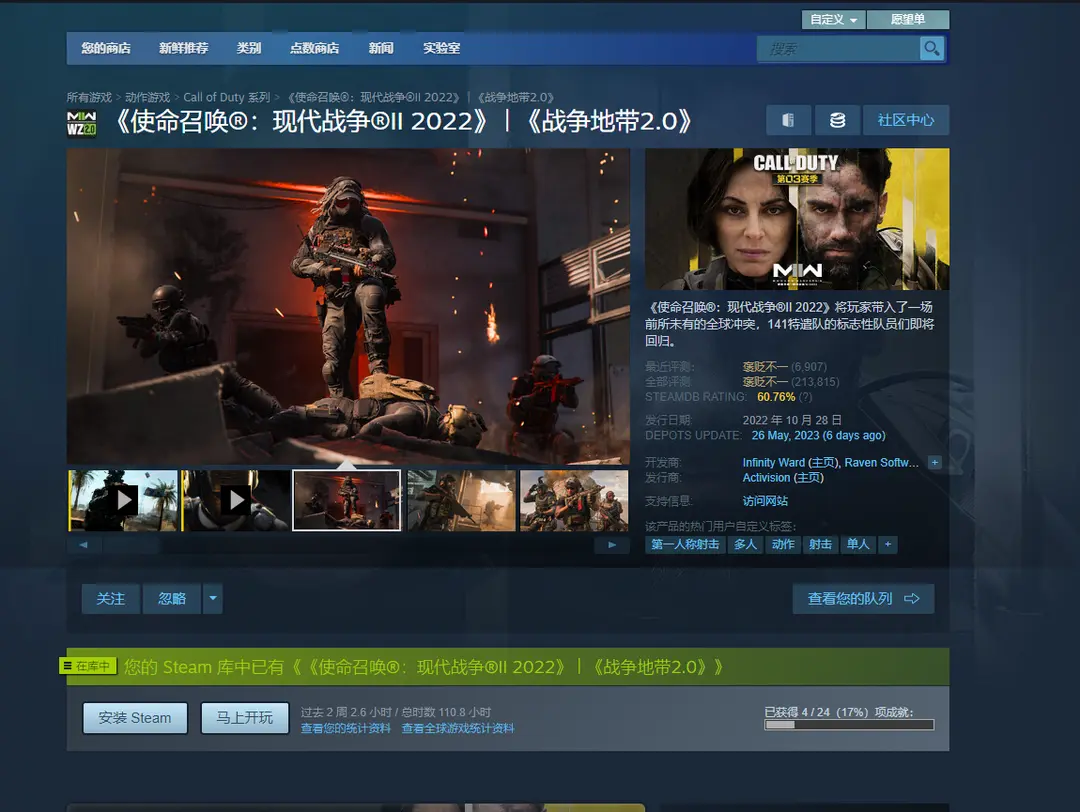Expand developers list plus icon
The width and height of the screenshot is (1080, 812).
pyautogui.click(x=935, y=463)
